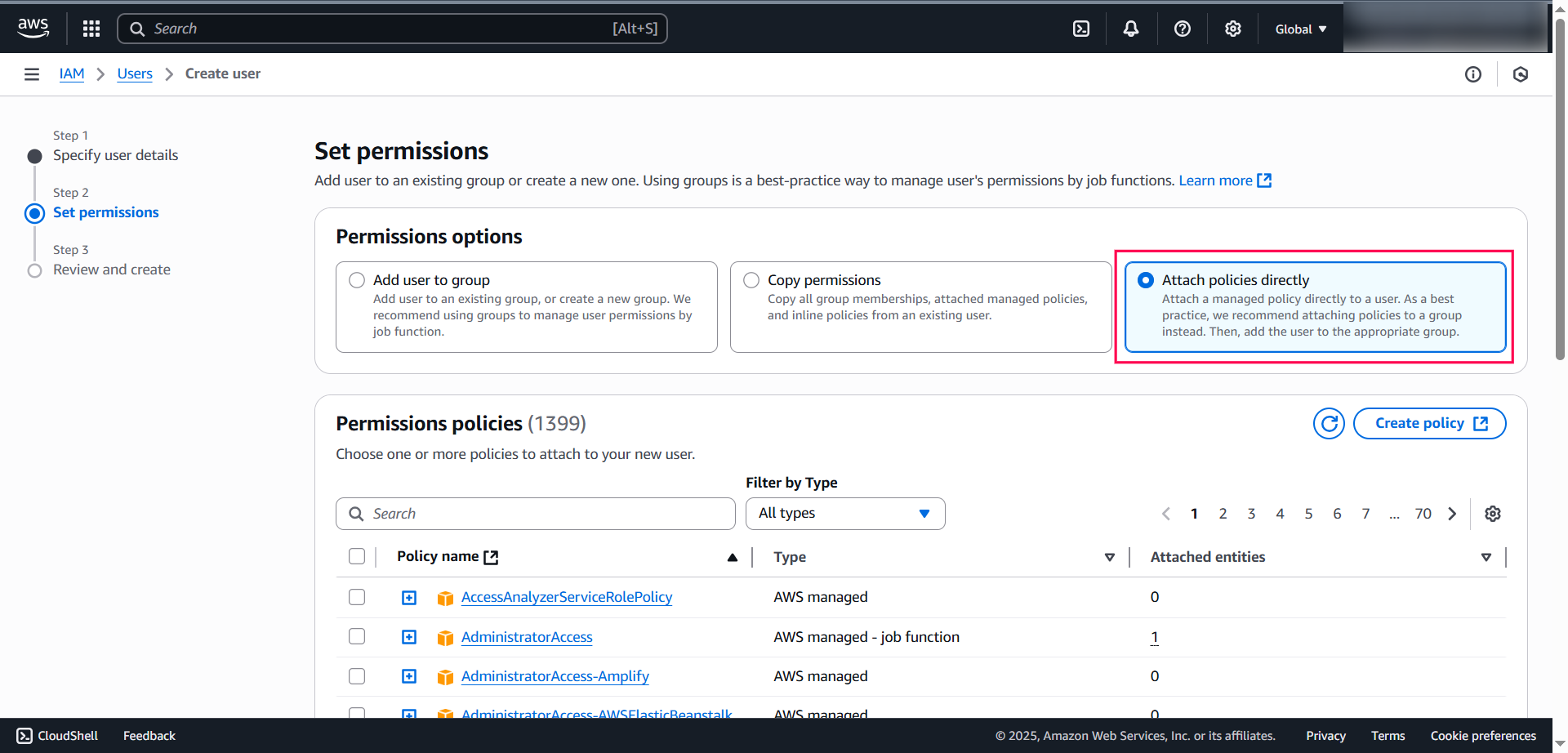Open the All types filter dropdown
1568x753 pixels.
(844, 513)
